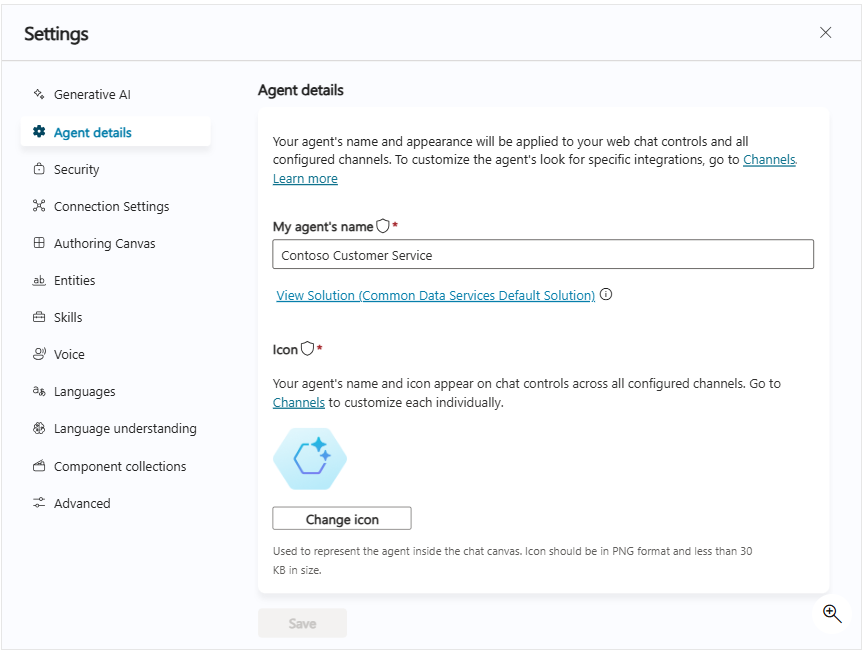Screen dimensions: 862x654
Task: Open the Entities settings page
Action: (74, 280)
